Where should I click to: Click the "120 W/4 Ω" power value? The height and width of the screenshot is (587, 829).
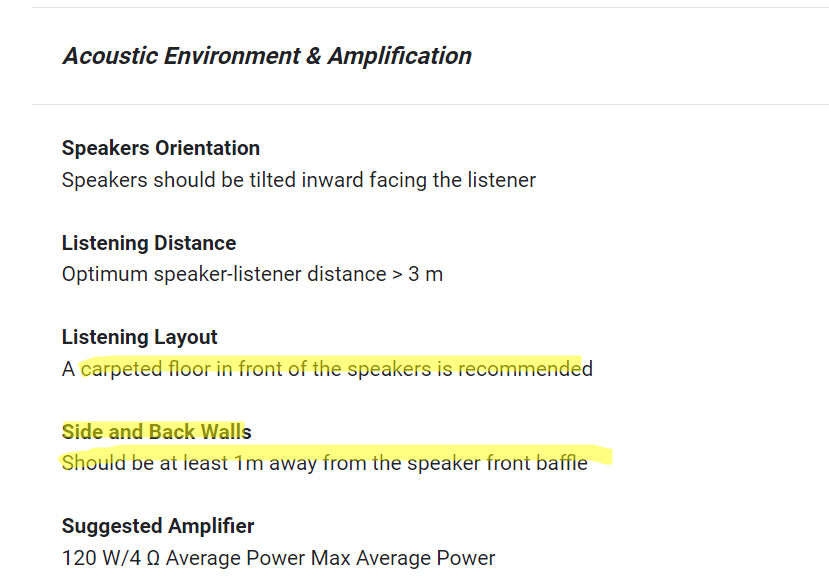[114, 558]
